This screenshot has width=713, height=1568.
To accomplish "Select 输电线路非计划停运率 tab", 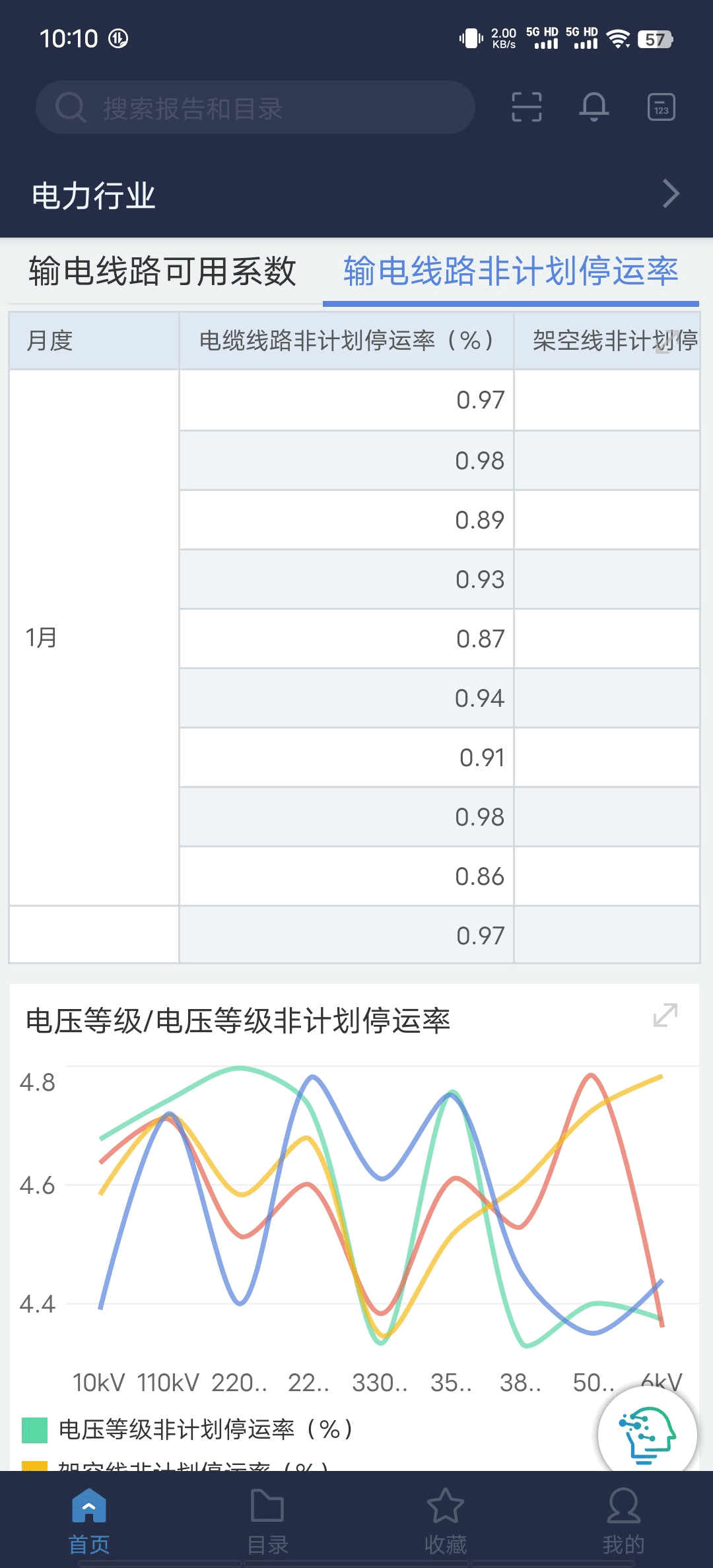I will click(x=510, y=271).
